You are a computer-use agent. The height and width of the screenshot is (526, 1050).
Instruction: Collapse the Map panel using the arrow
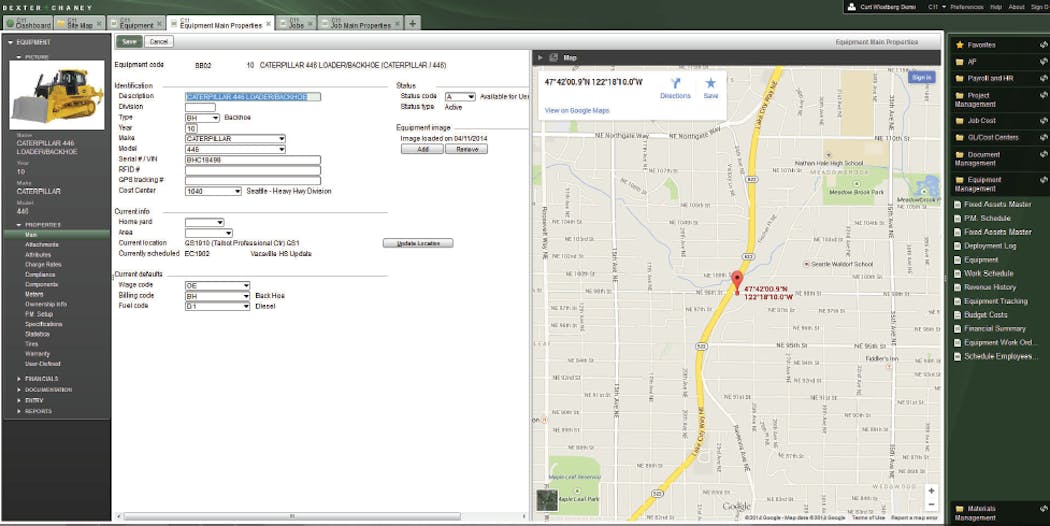click(540, 58)
